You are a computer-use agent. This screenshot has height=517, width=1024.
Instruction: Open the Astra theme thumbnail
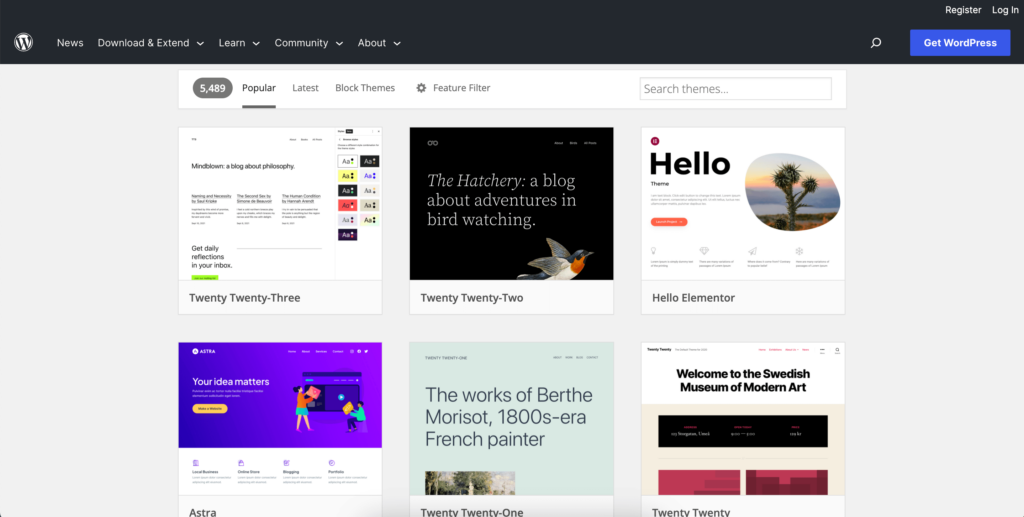(280, 418)
